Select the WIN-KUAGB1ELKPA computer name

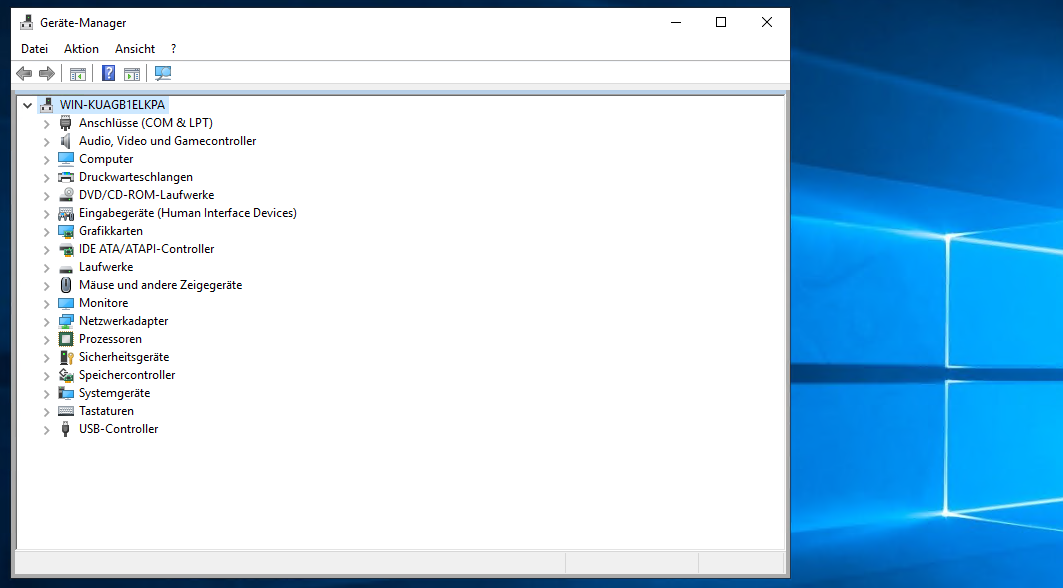click(113, 104)
